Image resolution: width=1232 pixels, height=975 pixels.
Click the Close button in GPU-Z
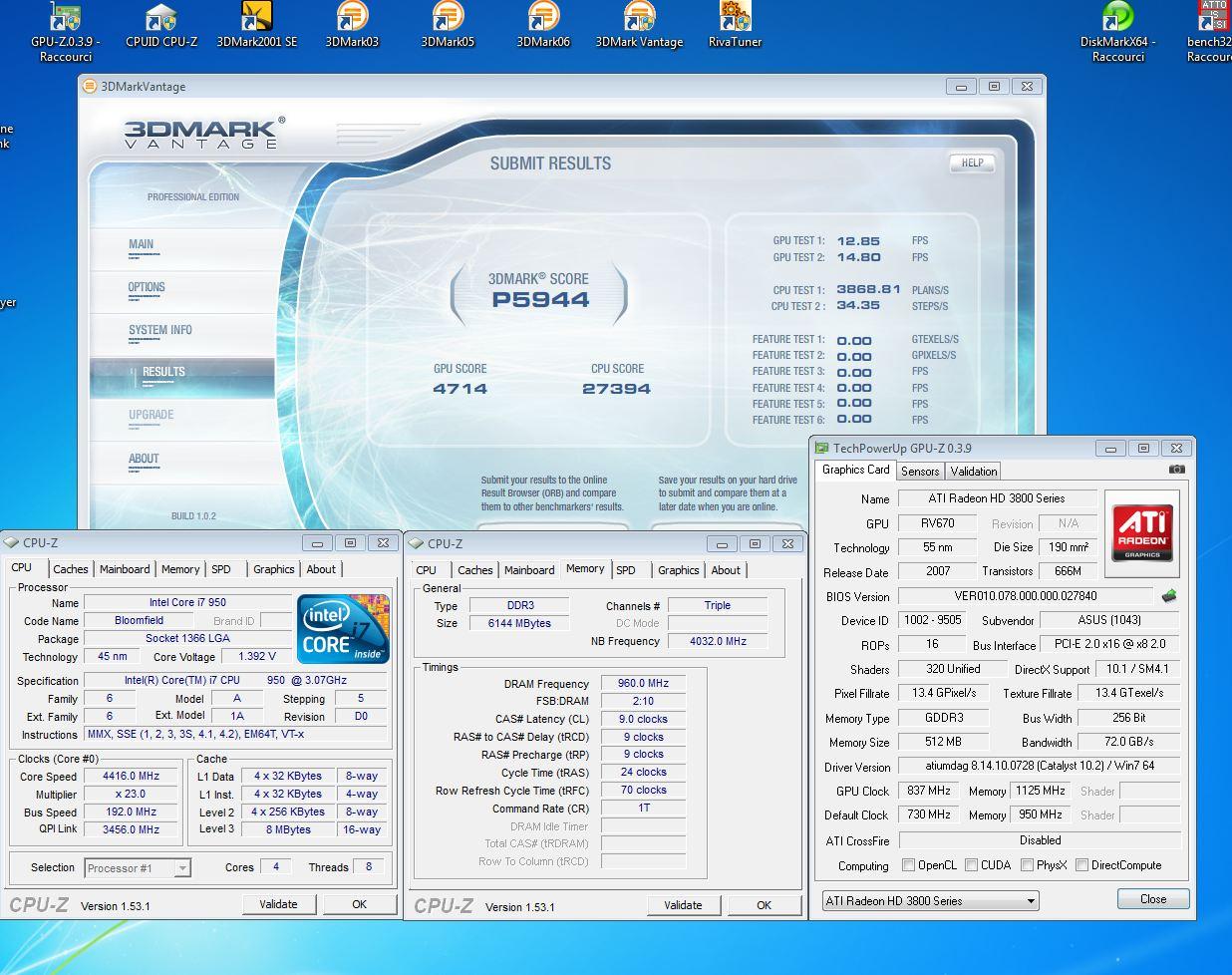[x=1153, y=898]
